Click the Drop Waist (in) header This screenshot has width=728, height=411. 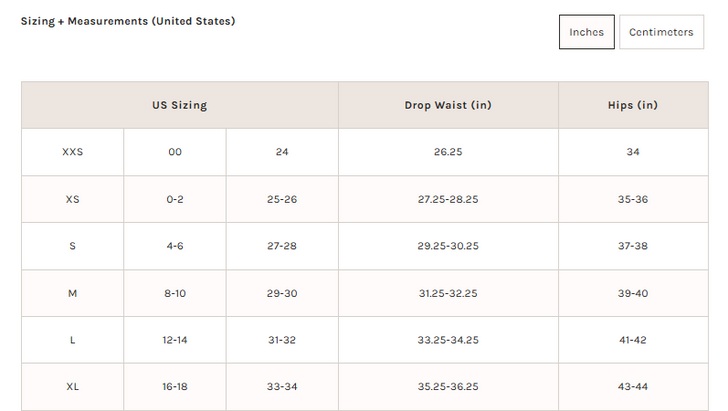pyautogui.click(x=448, y=105)
